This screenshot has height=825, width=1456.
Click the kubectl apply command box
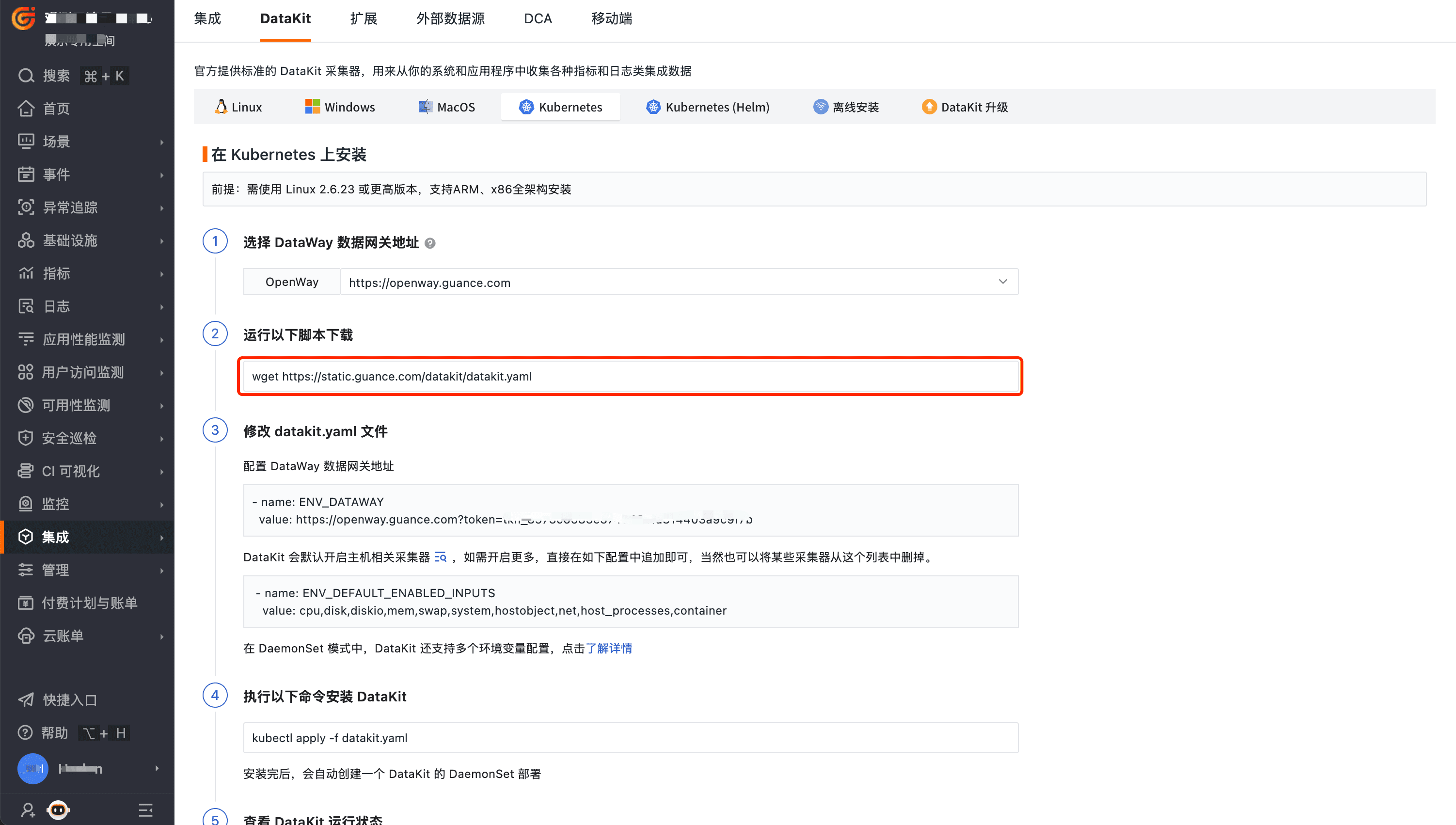coord(630,738)
